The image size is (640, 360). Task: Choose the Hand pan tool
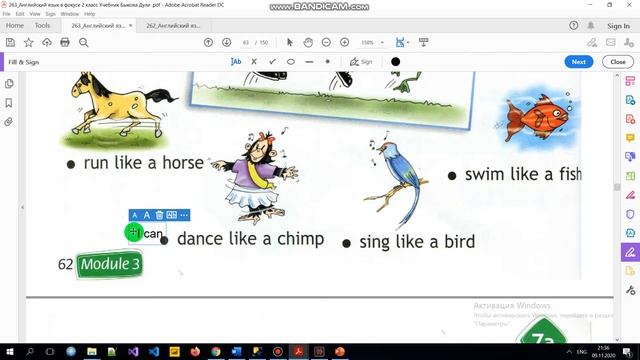coord(308,42)
